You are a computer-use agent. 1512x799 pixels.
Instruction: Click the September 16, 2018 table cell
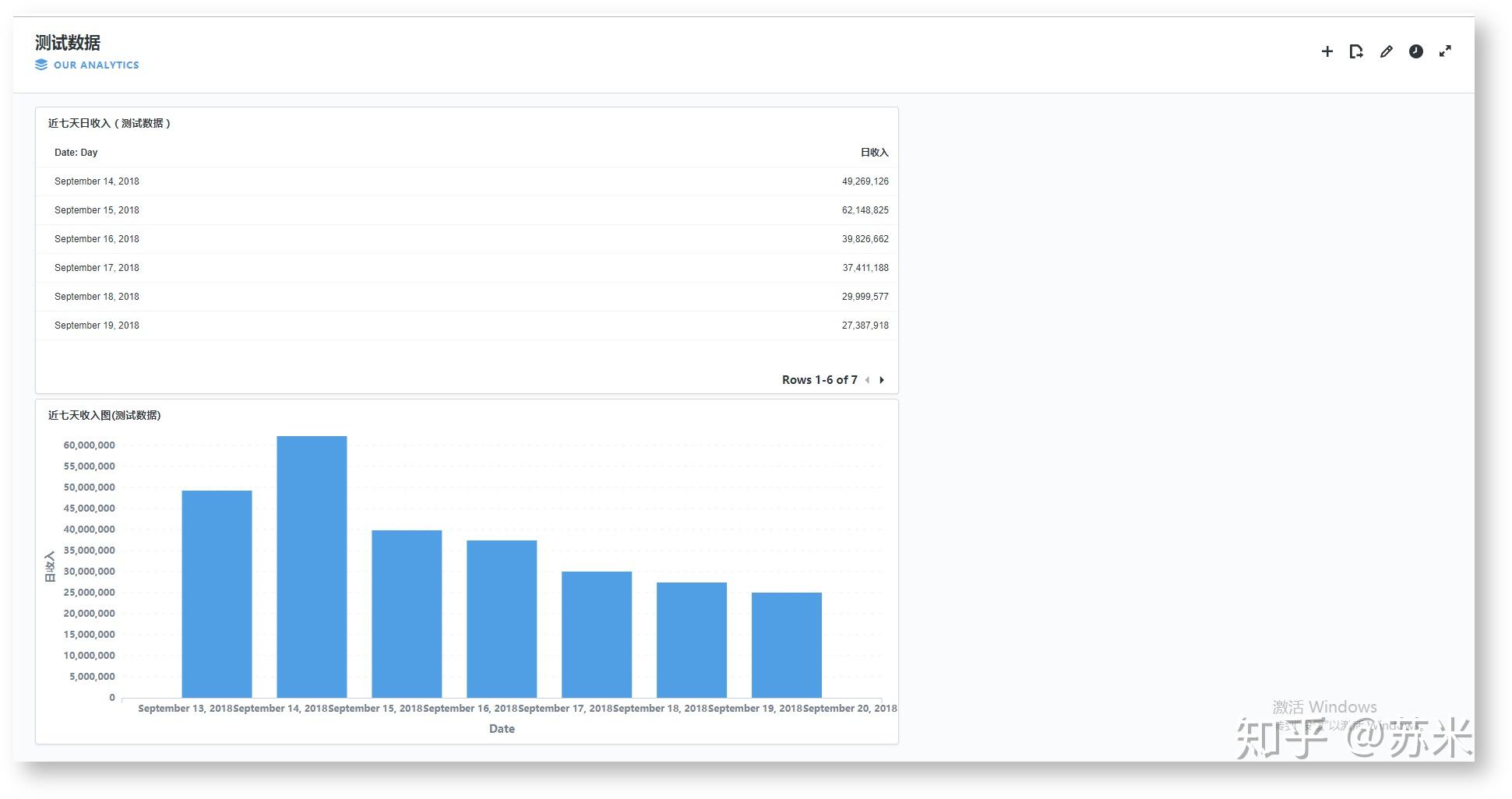(x=97, y=239)
